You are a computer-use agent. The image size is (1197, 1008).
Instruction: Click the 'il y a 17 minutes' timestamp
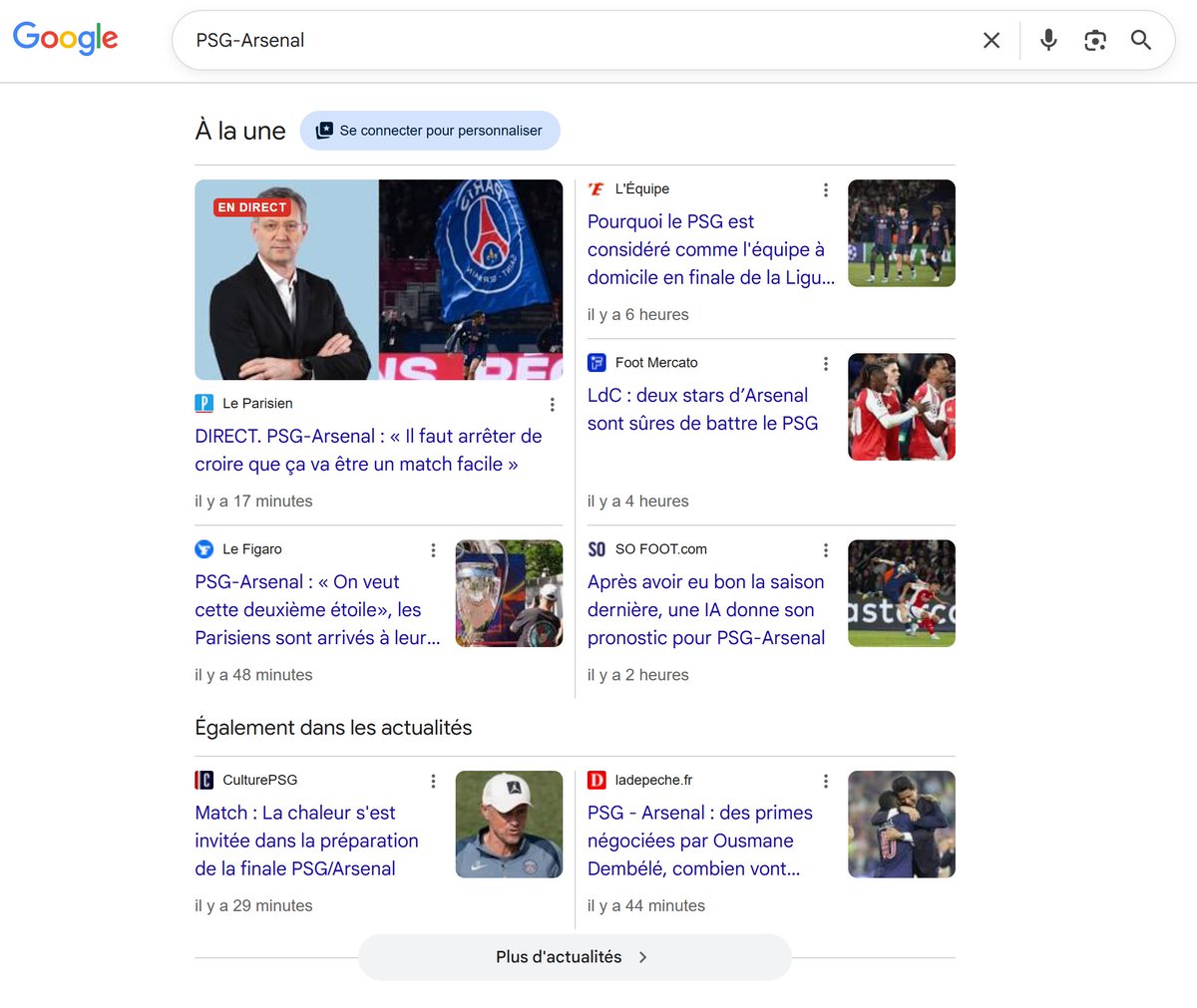coord(253,502)
